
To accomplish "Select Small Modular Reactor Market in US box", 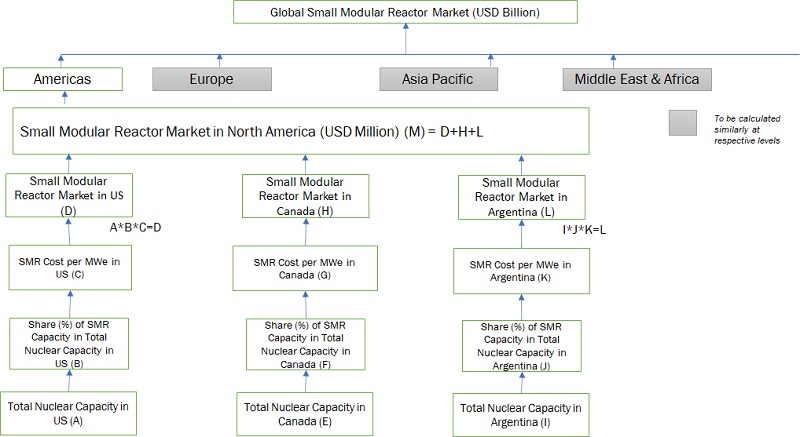I will coord(69,197).
